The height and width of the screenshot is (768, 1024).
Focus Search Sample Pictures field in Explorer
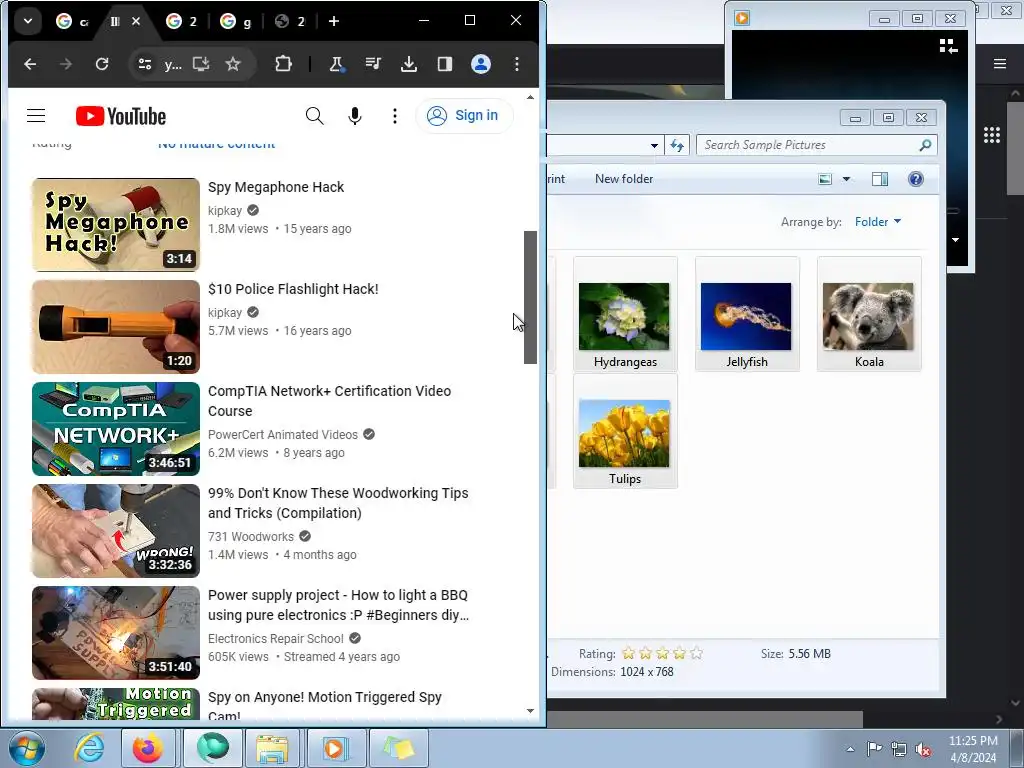(x=816, y=145)
